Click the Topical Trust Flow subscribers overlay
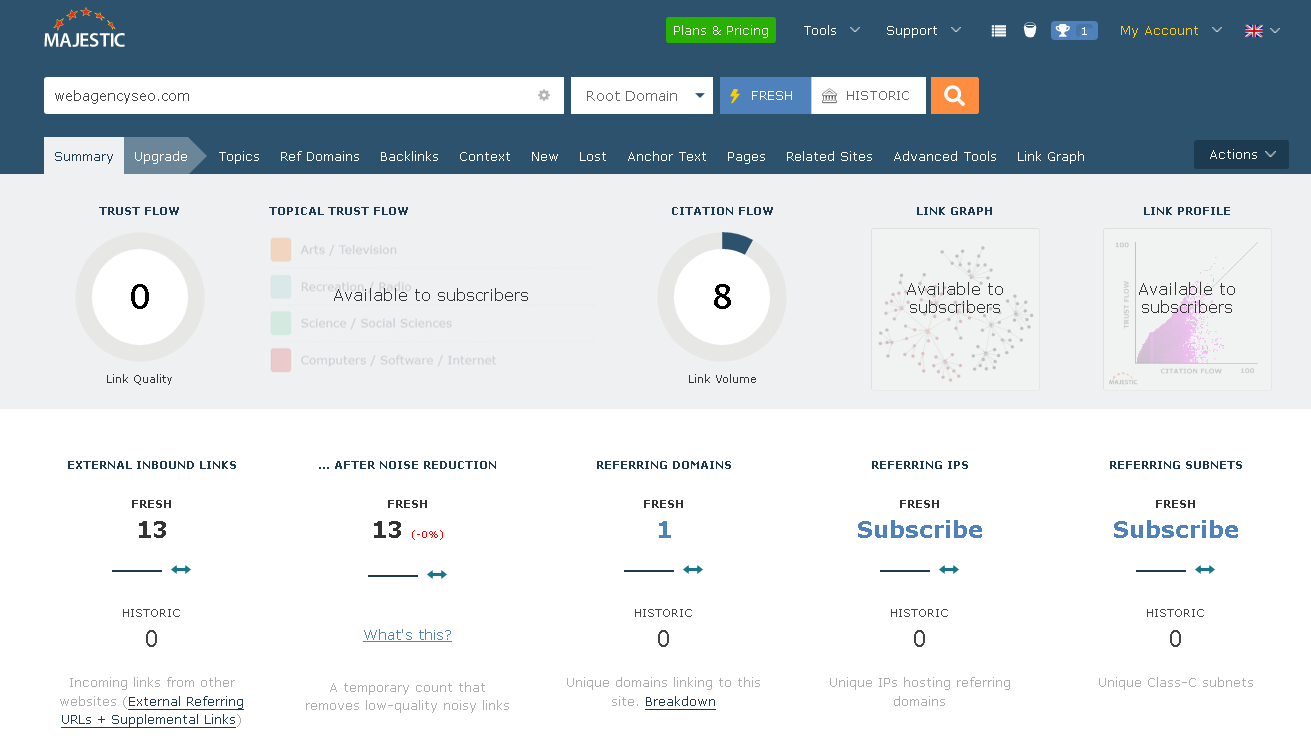1311x751 pixels. pos(431,295)
